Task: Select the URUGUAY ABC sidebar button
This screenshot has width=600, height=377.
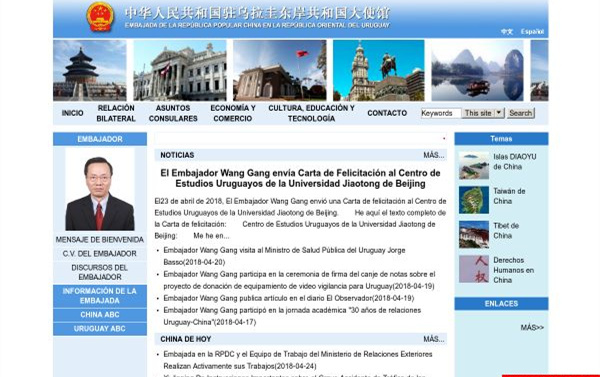Action: pos(99,328)
